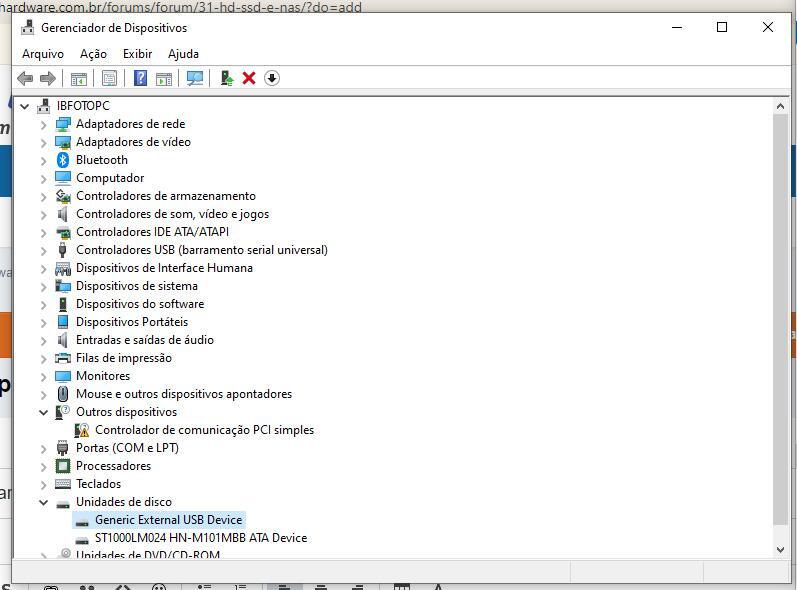The width and height of the screenshot is (797, 590).
Task: Expand Controladores IDE ATA/ATAPI
Action: point(44,233)
